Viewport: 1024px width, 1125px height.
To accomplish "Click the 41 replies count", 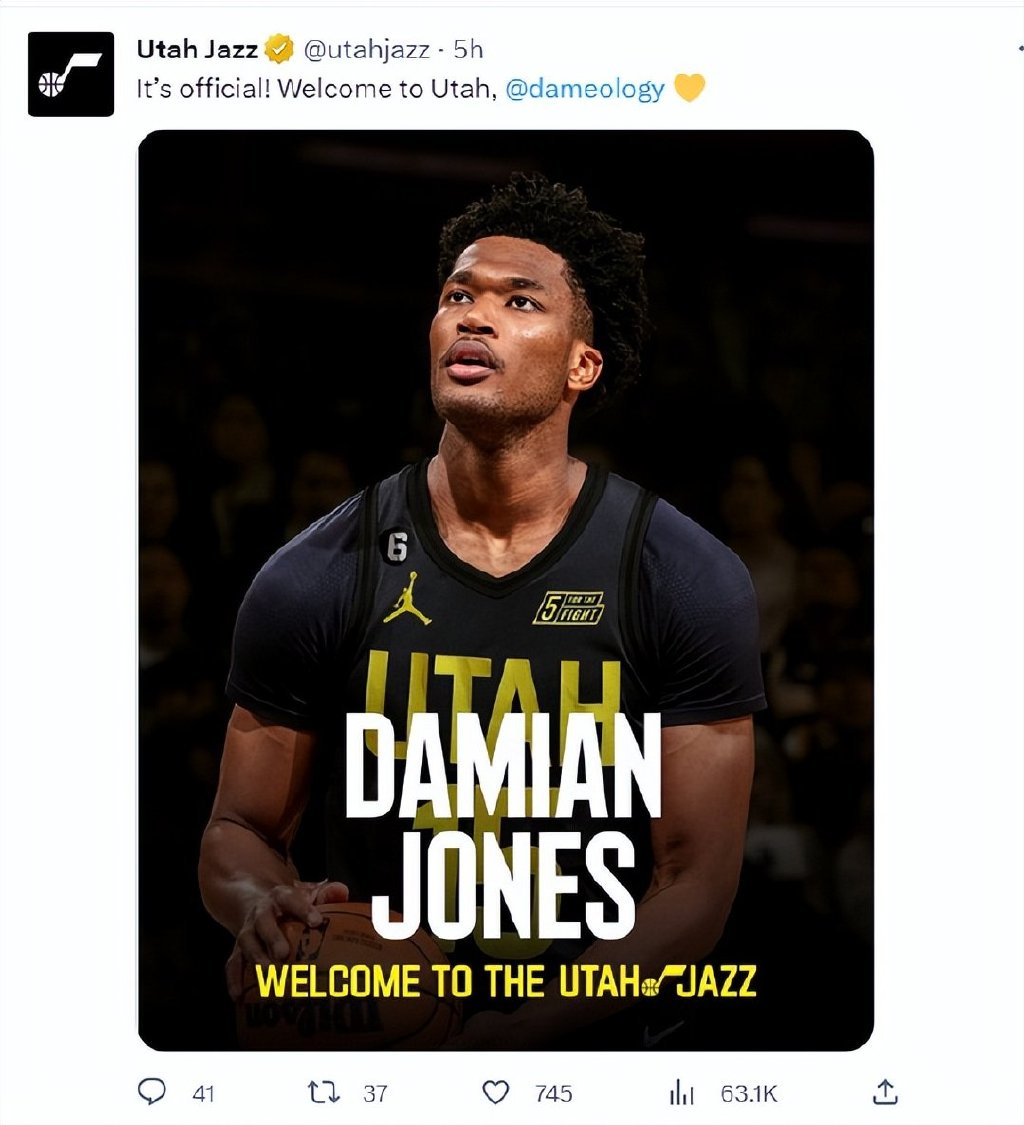I will pyautogui.click(x=203, y=1093).
